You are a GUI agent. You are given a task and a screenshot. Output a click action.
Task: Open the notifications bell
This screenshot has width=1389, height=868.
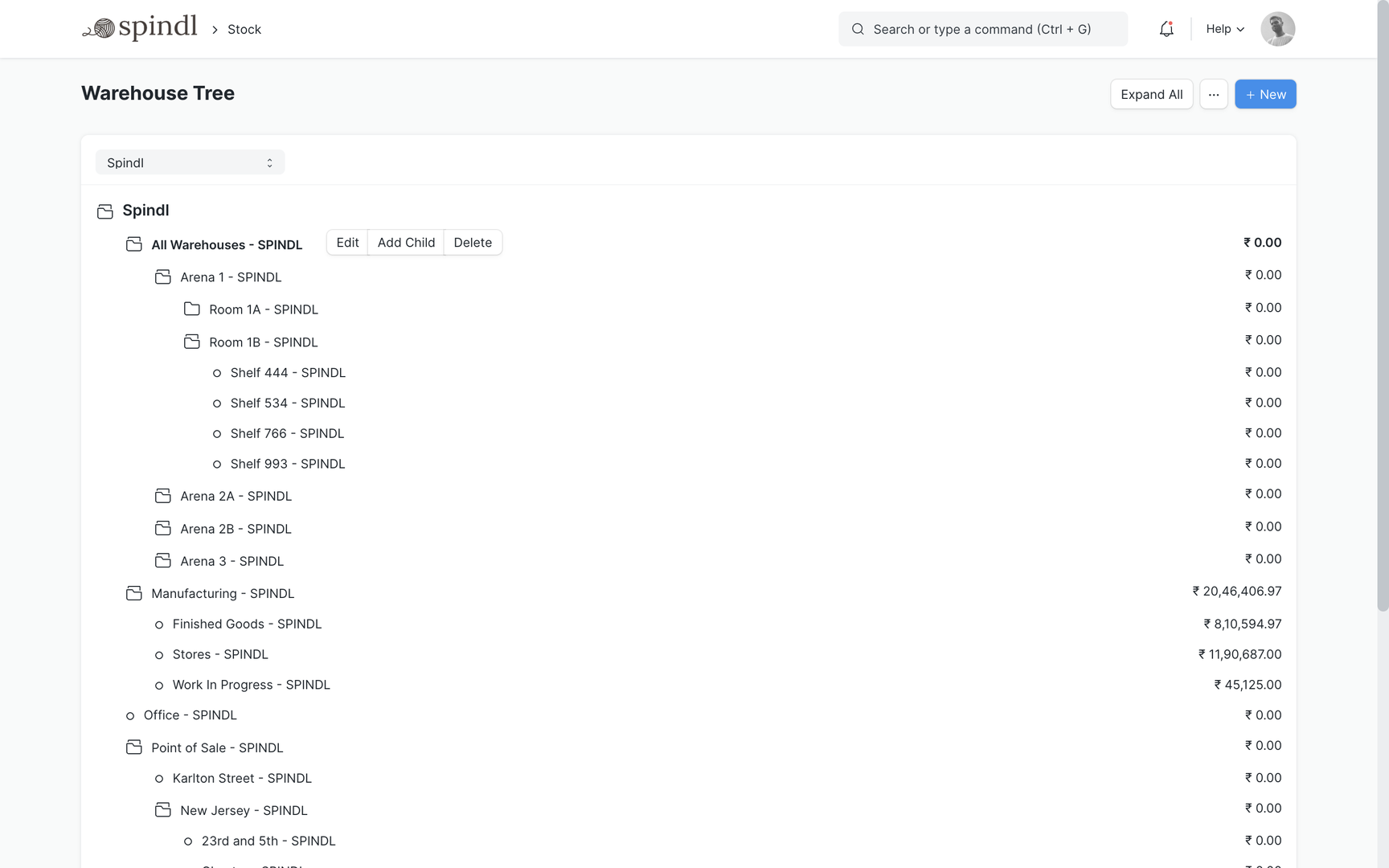point(1166,29)
